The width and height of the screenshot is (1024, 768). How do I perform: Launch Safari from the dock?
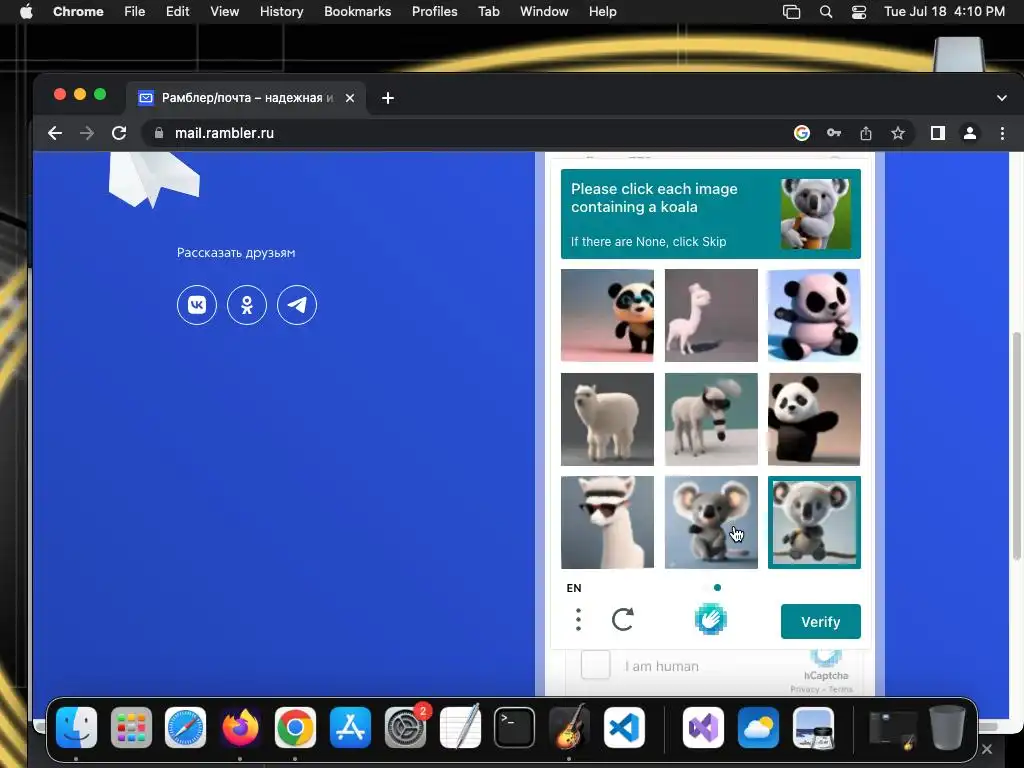click(185, 728)
